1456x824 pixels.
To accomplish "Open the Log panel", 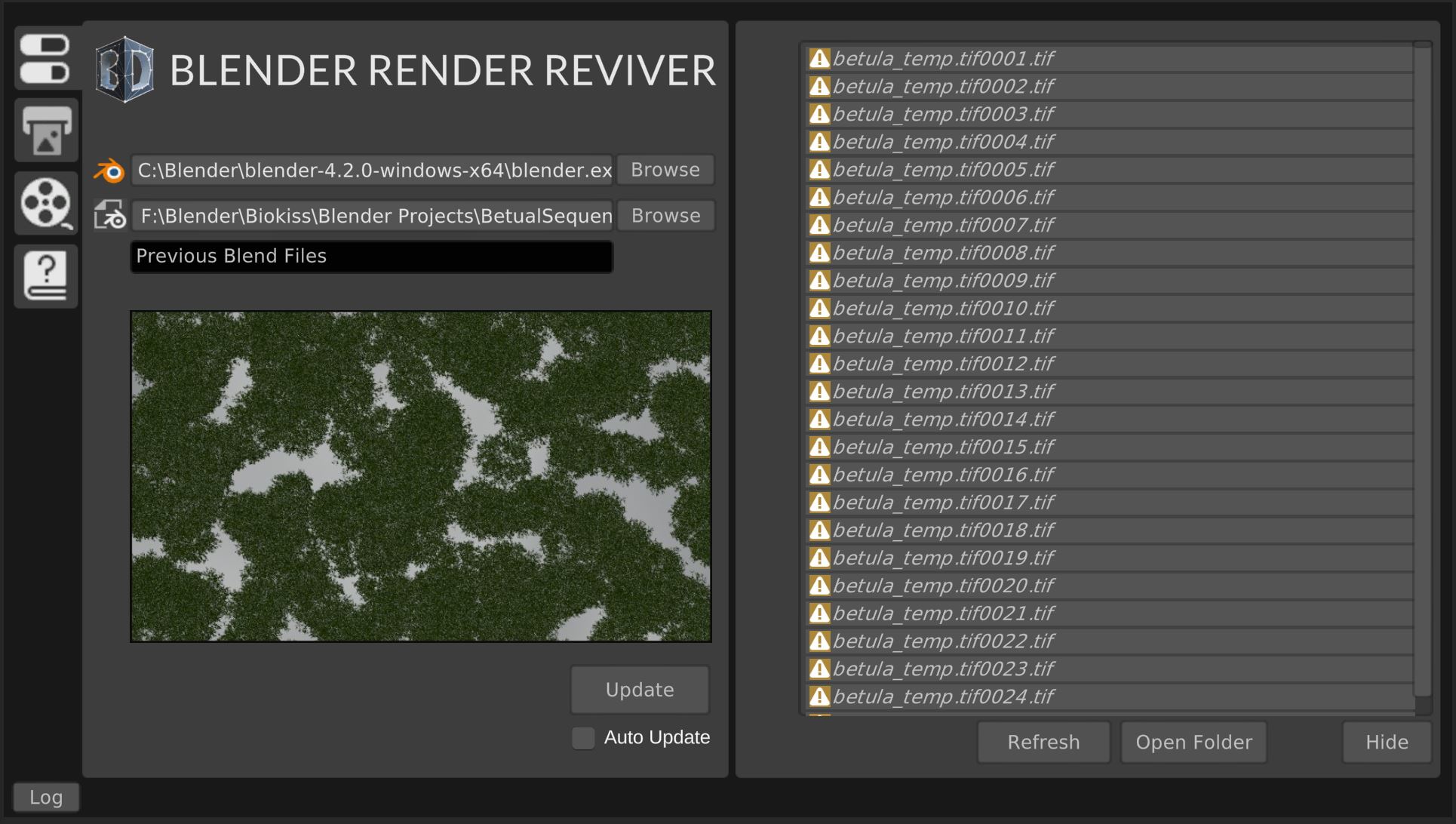I will (x=46, y=797).
